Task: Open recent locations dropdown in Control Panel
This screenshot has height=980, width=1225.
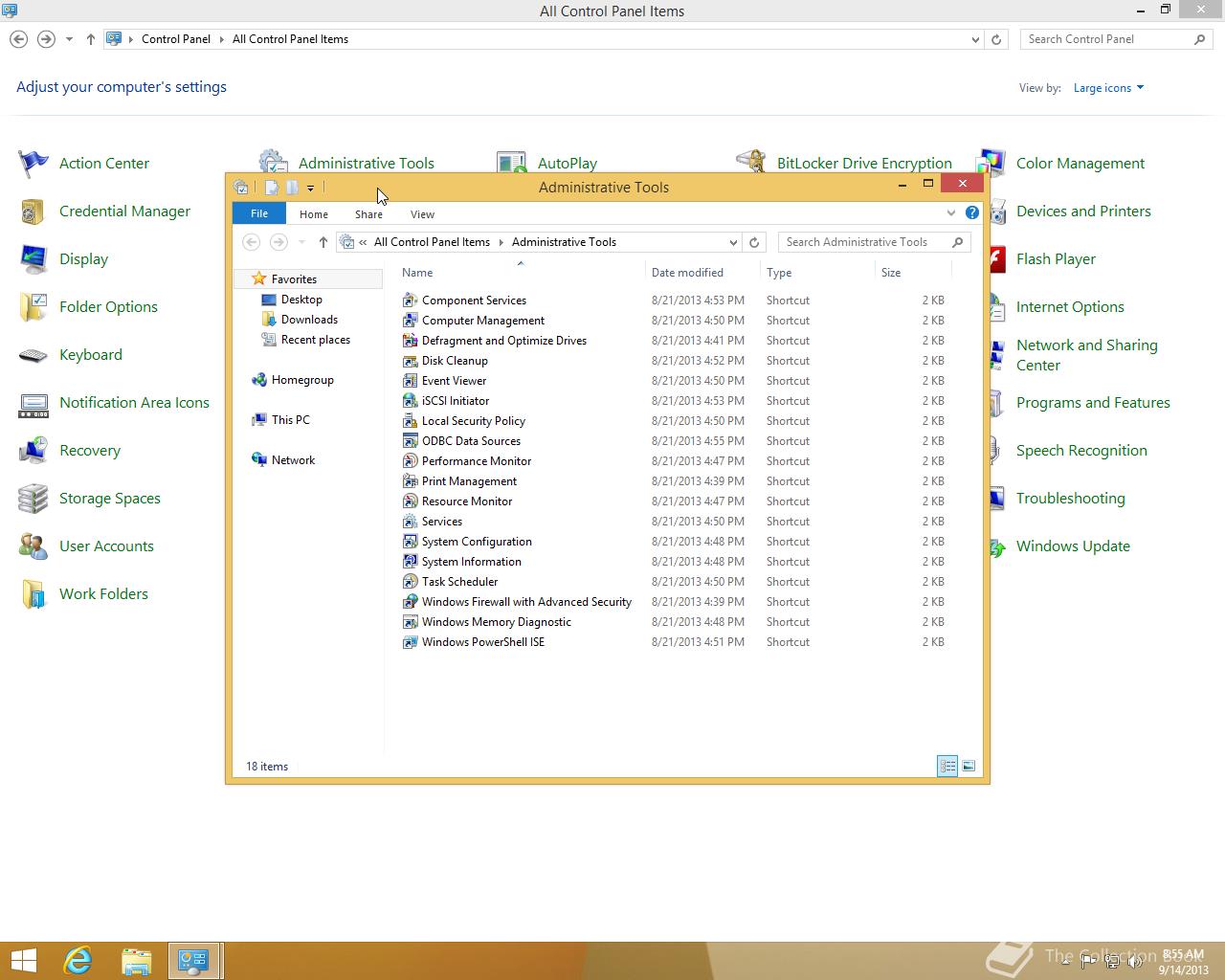Action: click(69, 39)
